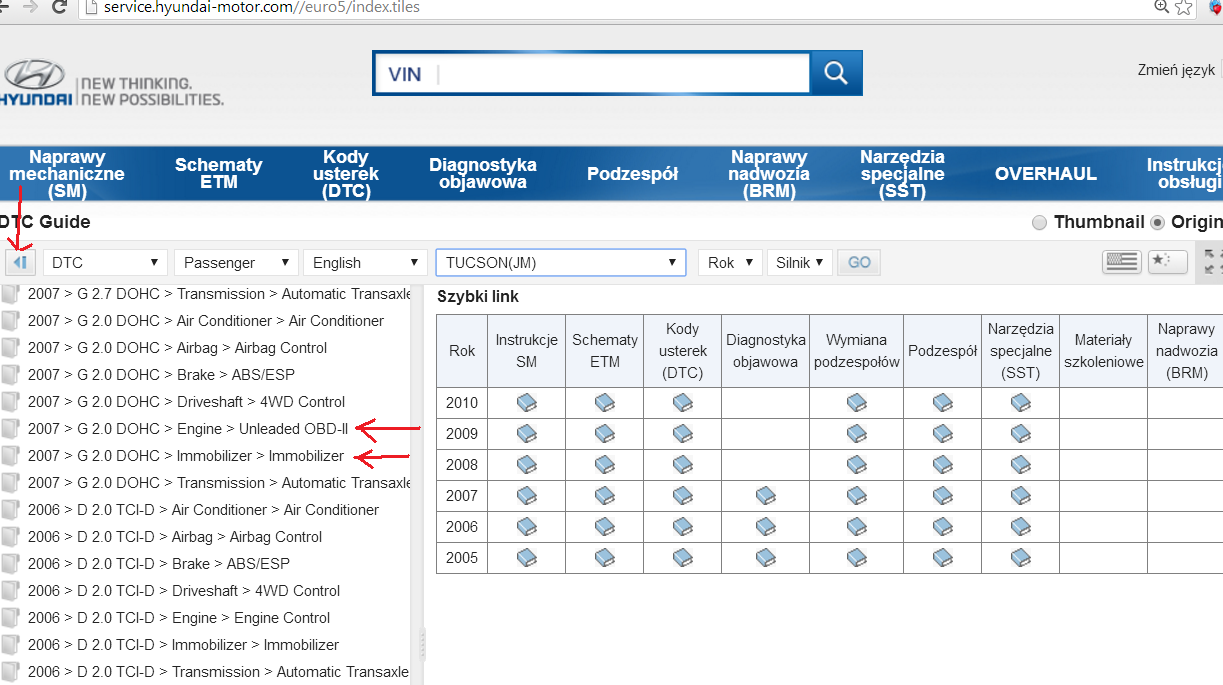
Task: Open the Rok year dropdown
Action: pyautogui.click(x=730, y=262)
